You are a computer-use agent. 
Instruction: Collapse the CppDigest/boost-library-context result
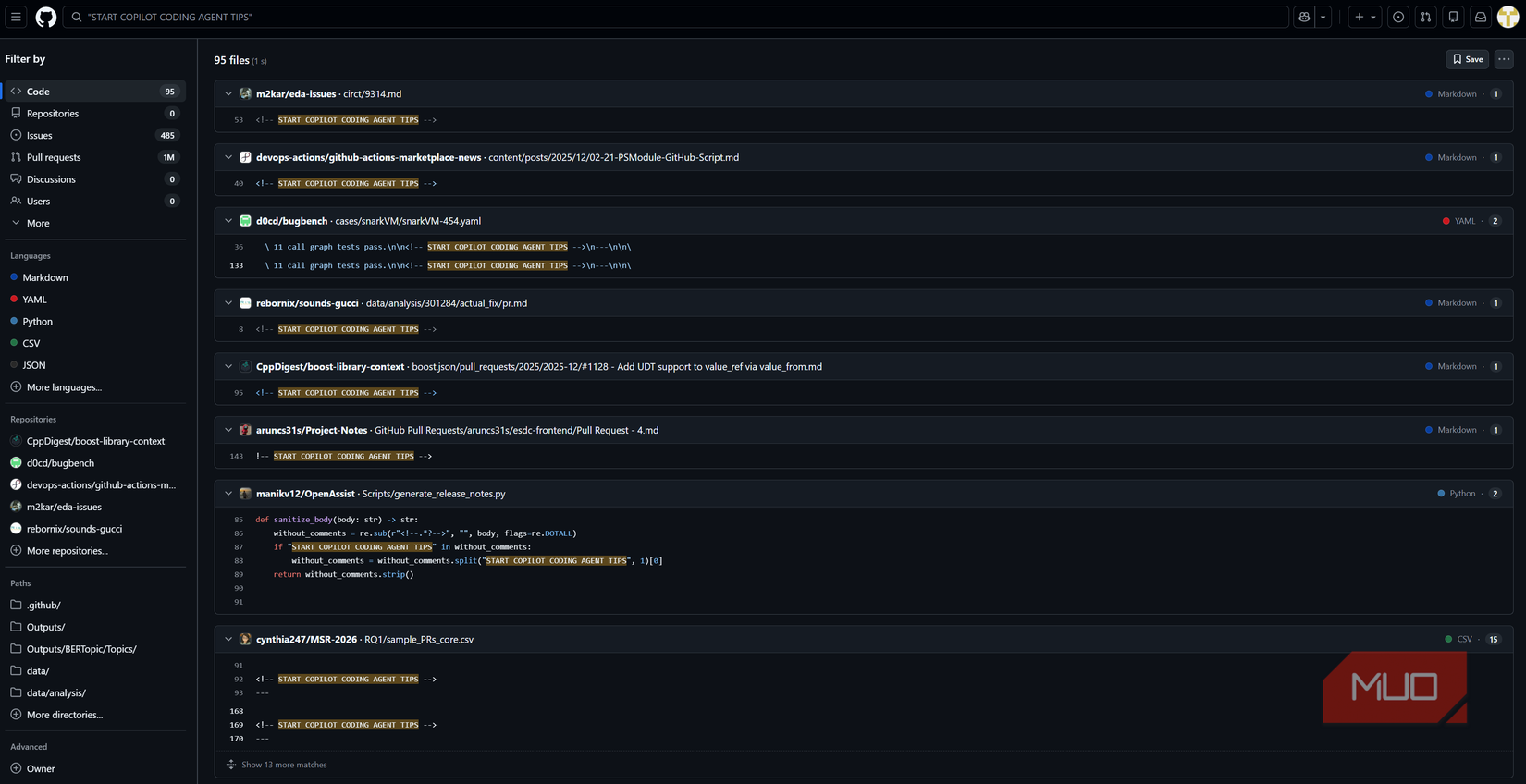(228, 367)
